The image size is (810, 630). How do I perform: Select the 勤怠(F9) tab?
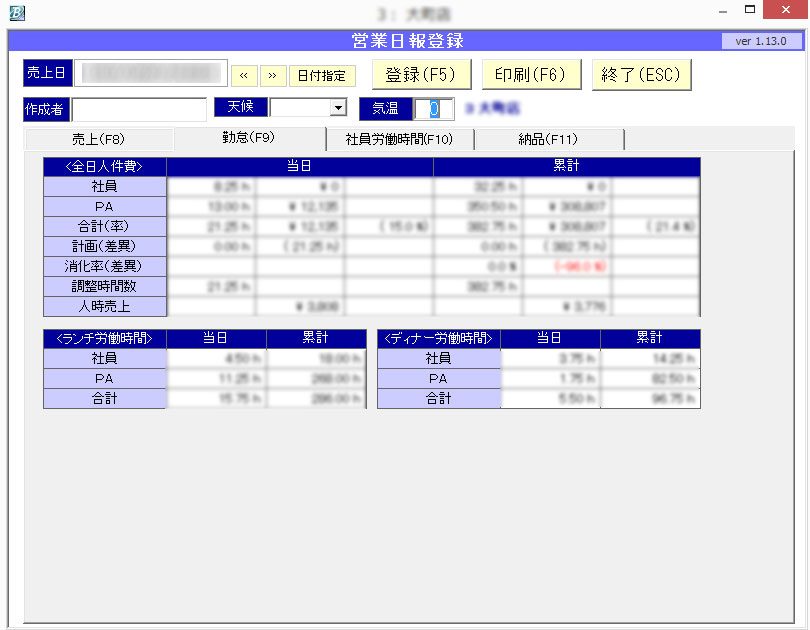[248, 138]
